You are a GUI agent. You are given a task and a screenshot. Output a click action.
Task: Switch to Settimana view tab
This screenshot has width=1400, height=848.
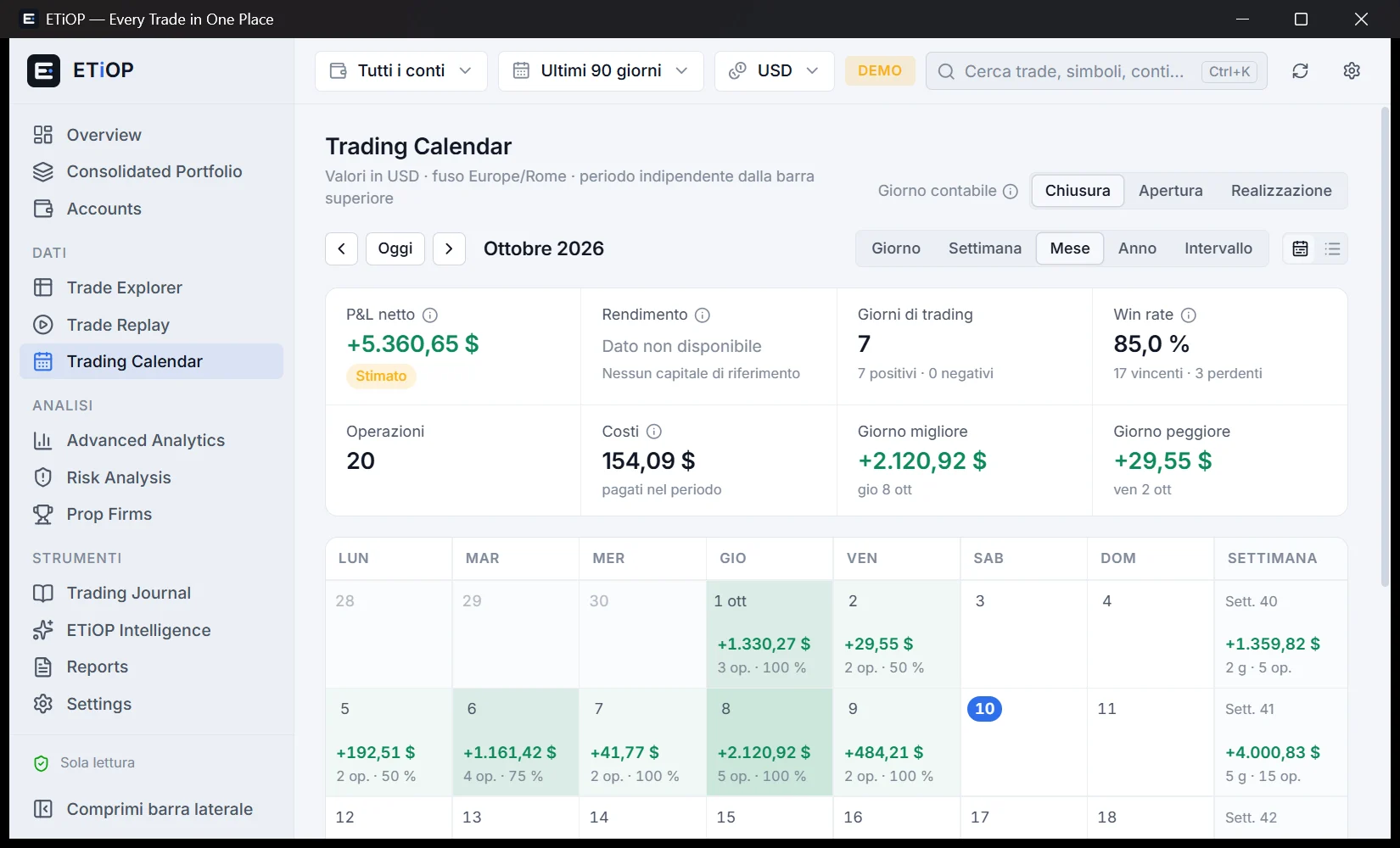(984, 248)
